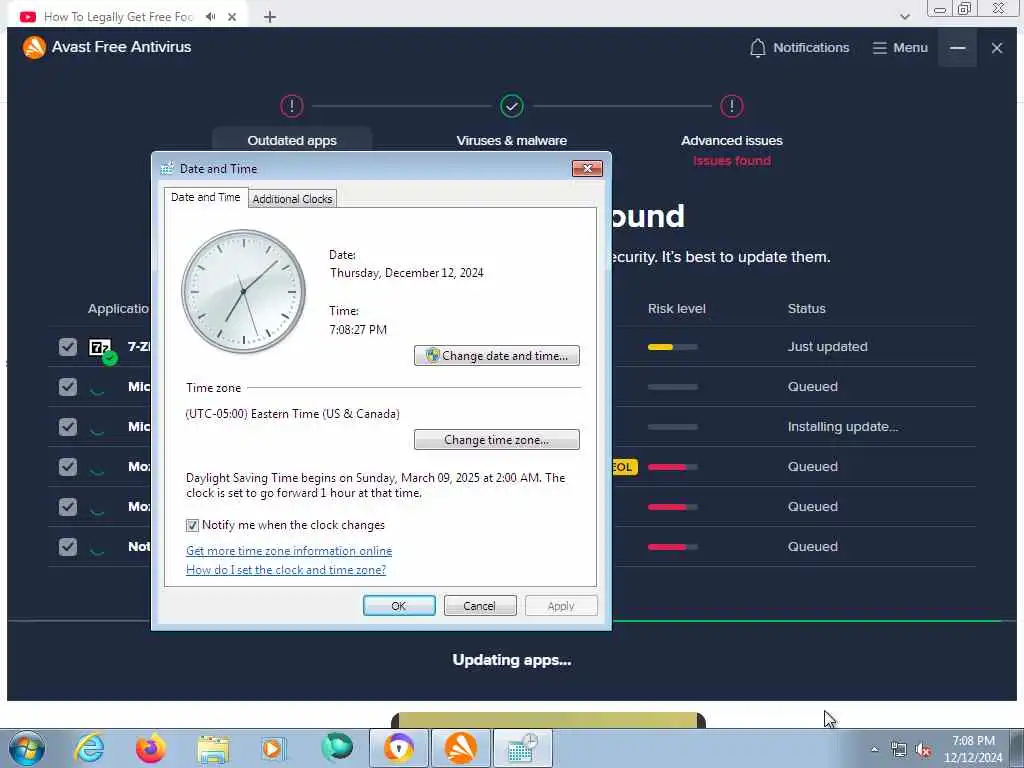Click the red risk bar in bottom Queued row
The height and width of the screenshot is (768, 1024).
673,547
